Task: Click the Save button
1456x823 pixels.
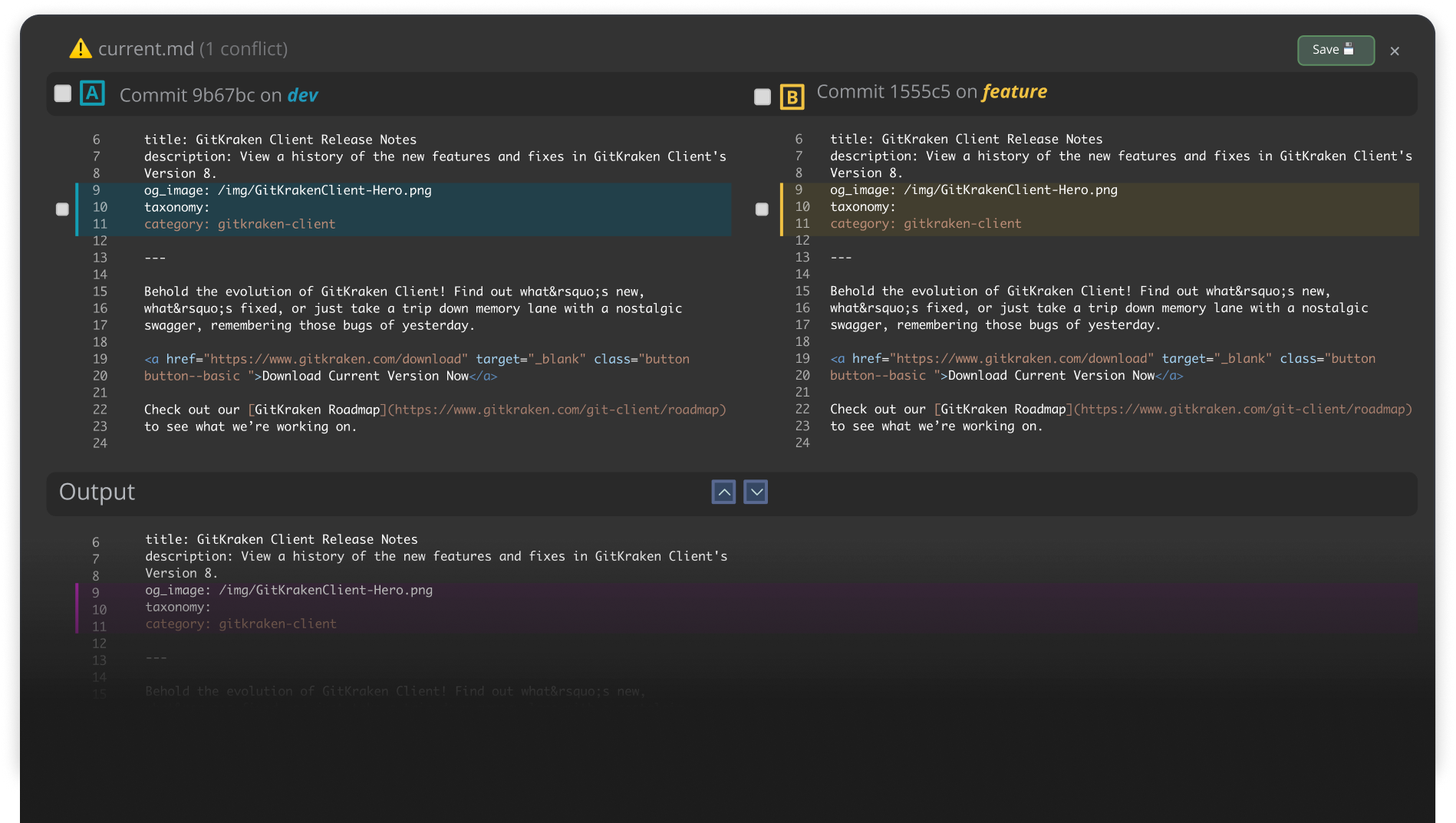Action: pyautogui.click(x=1336, y=50)
